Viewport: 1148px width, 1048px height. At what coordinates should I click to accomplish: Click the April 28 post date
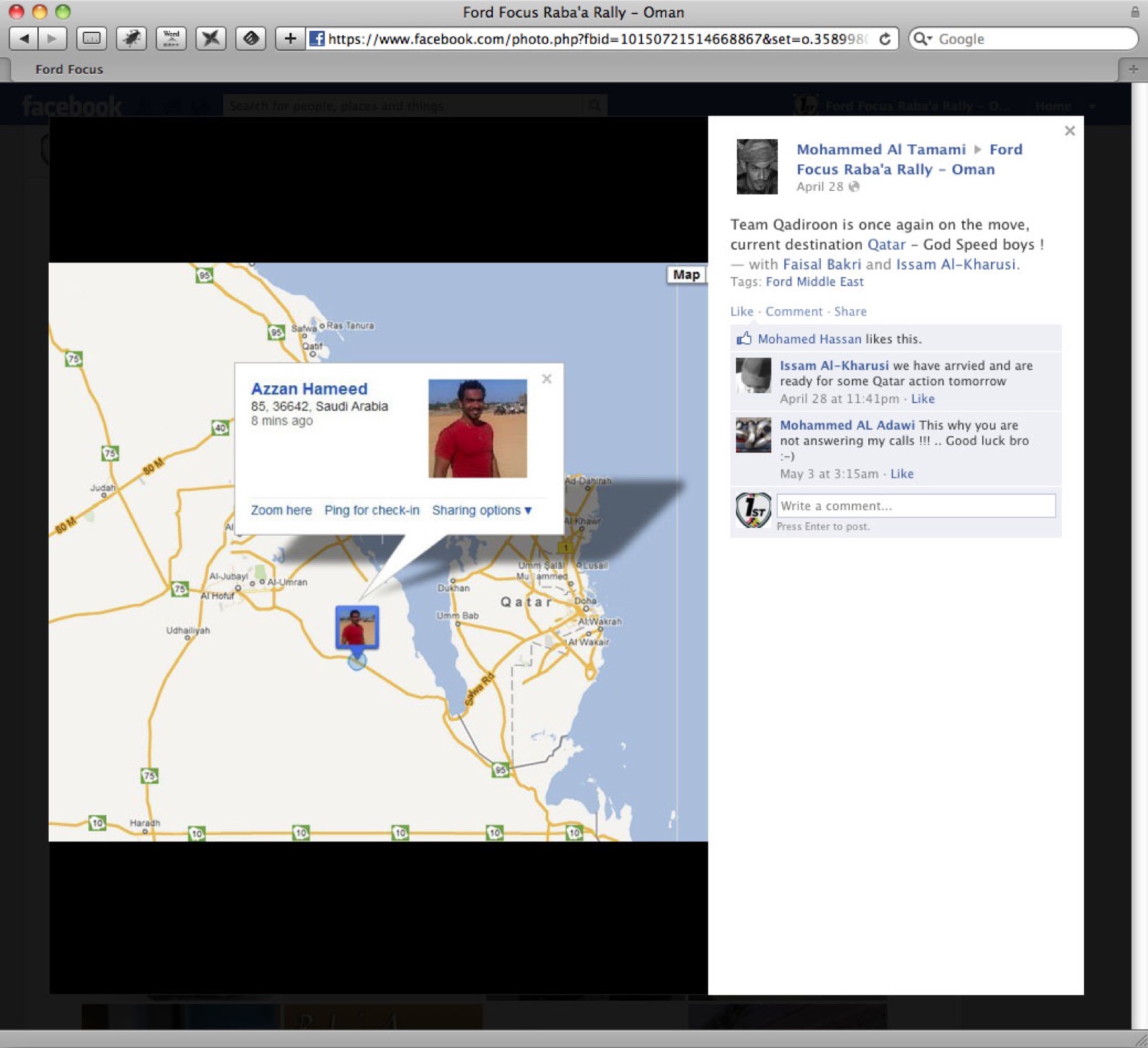click(x=819, y=187)
